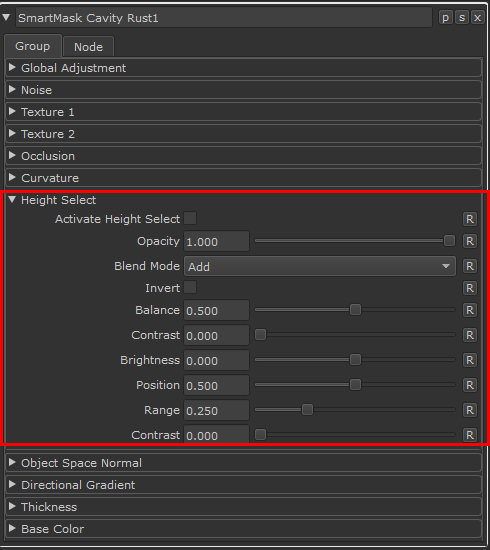
Task: Toggle the Invert checkbox
Action: tap(190, 287)
